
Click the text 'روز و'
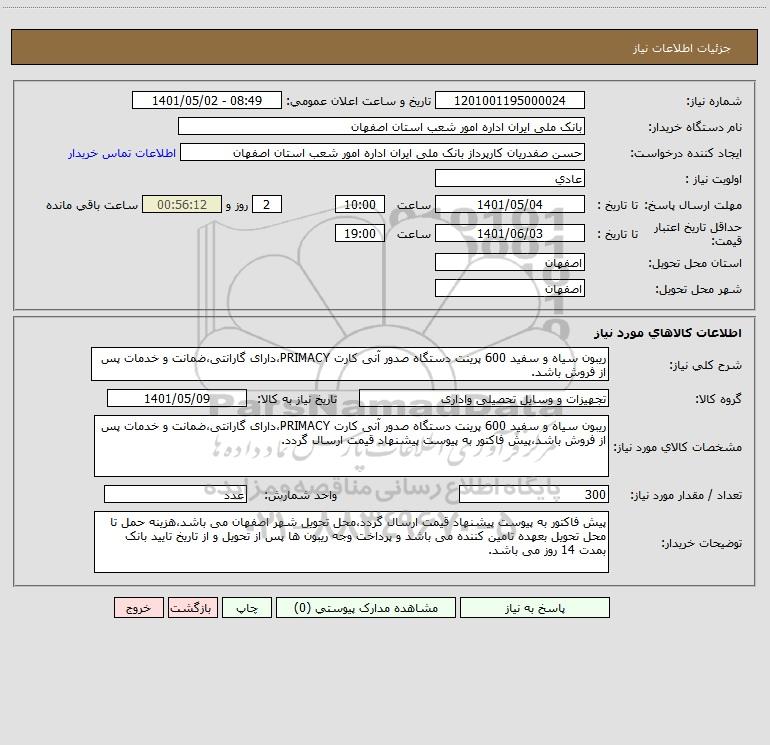pyautogui.click(x=237, y=205)
